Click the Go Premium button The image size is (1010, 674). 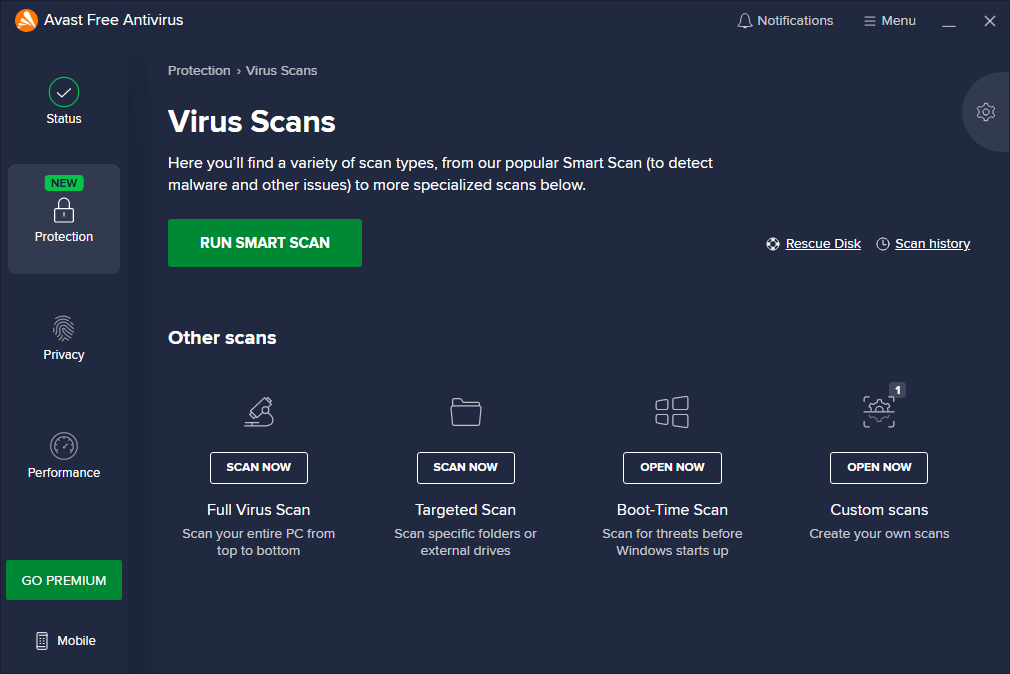pyautogui.click(x=63, y=580)
